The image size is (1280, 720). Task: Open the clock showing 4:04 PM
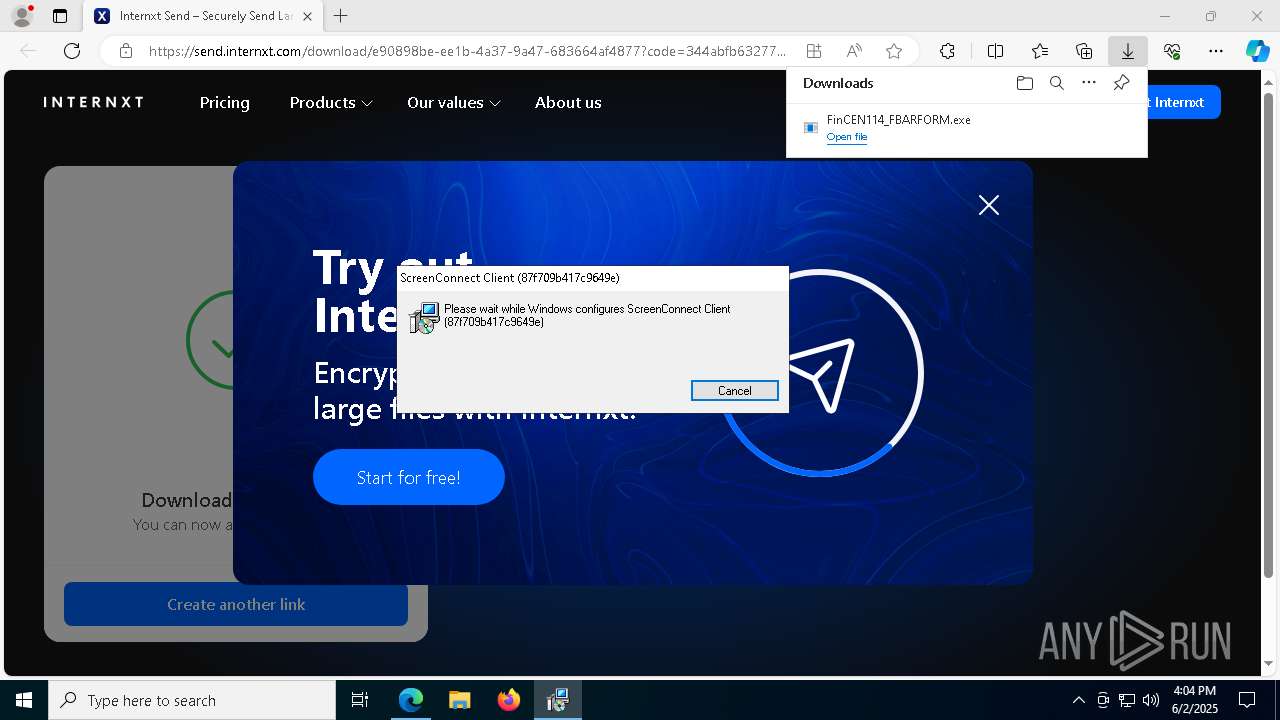(x=1194, y=700)
